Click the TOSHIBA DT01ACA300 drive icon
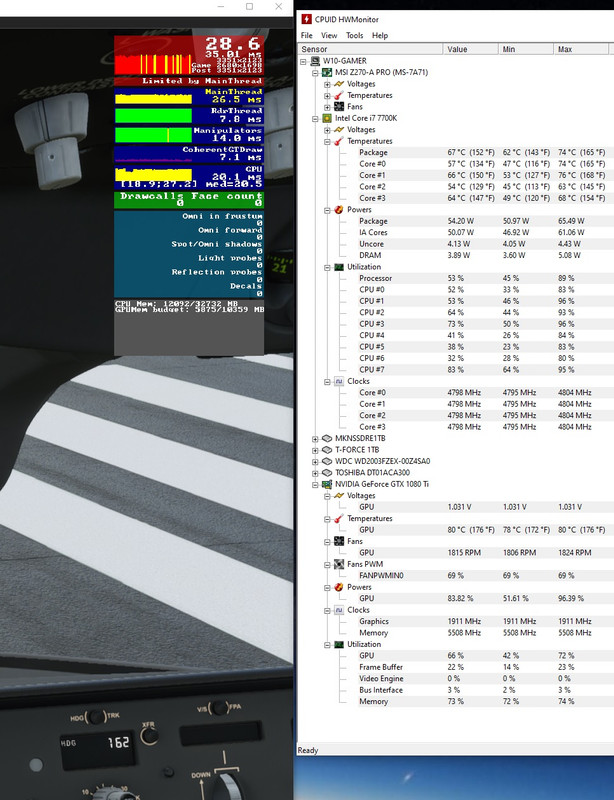 (327, 472)
